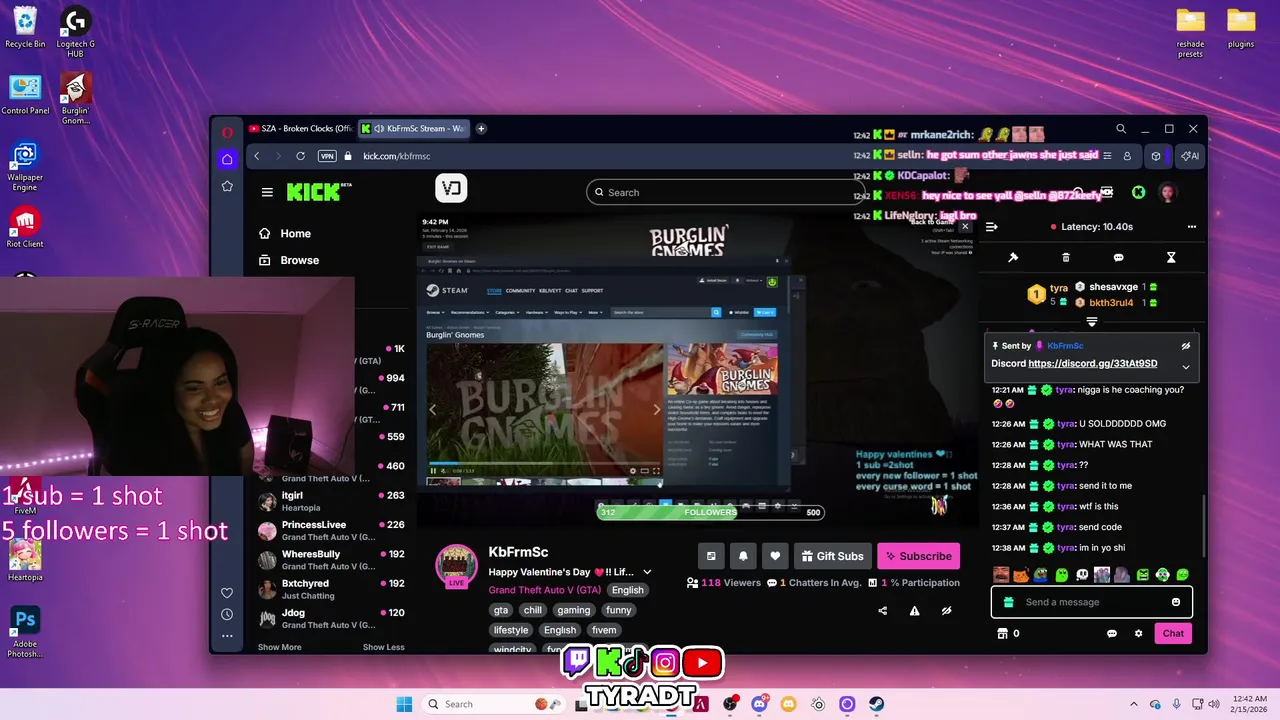The image size is (1280, 720).
Task: Share the stream via share icon
Action: tap(882, 611)
